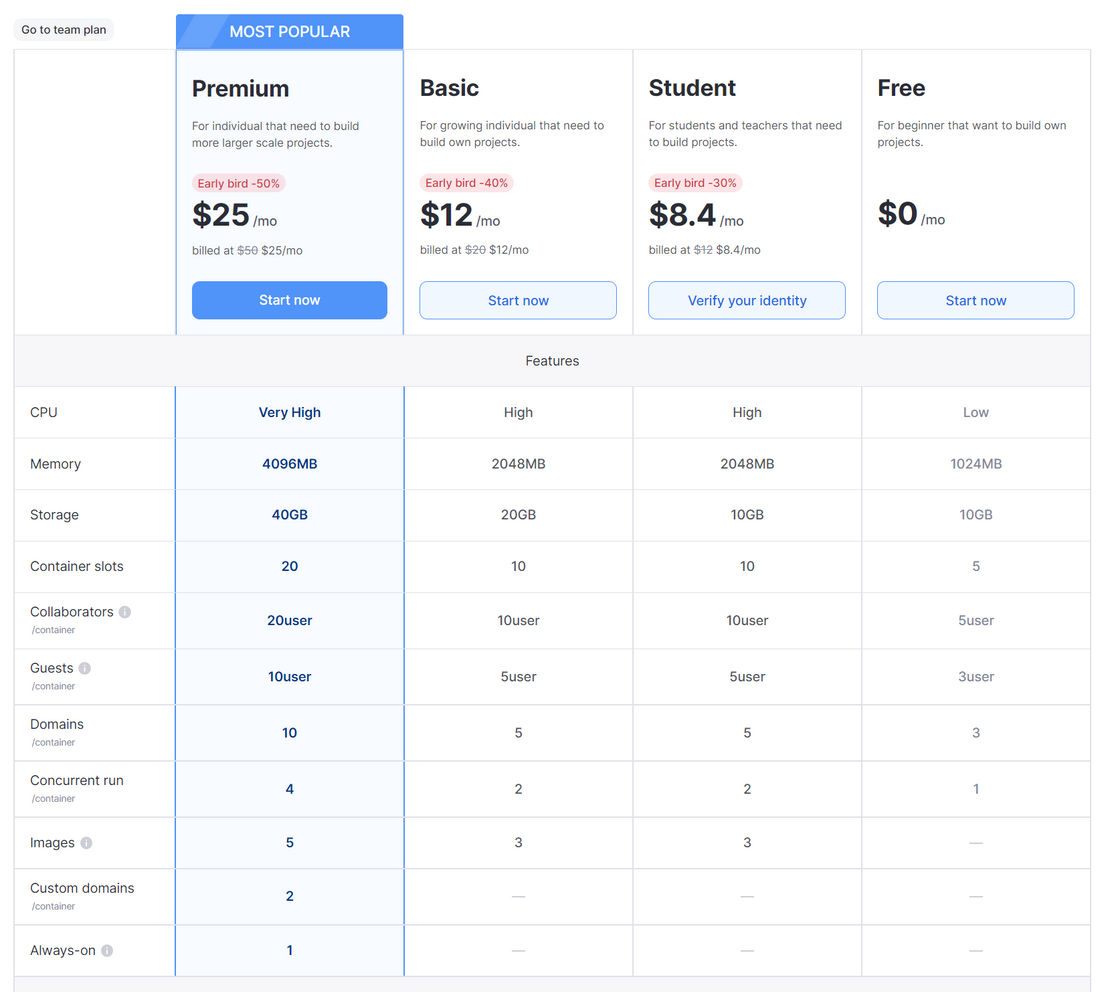Click 'billed at $50 $25/mo' text

click(x=247, y=251)
